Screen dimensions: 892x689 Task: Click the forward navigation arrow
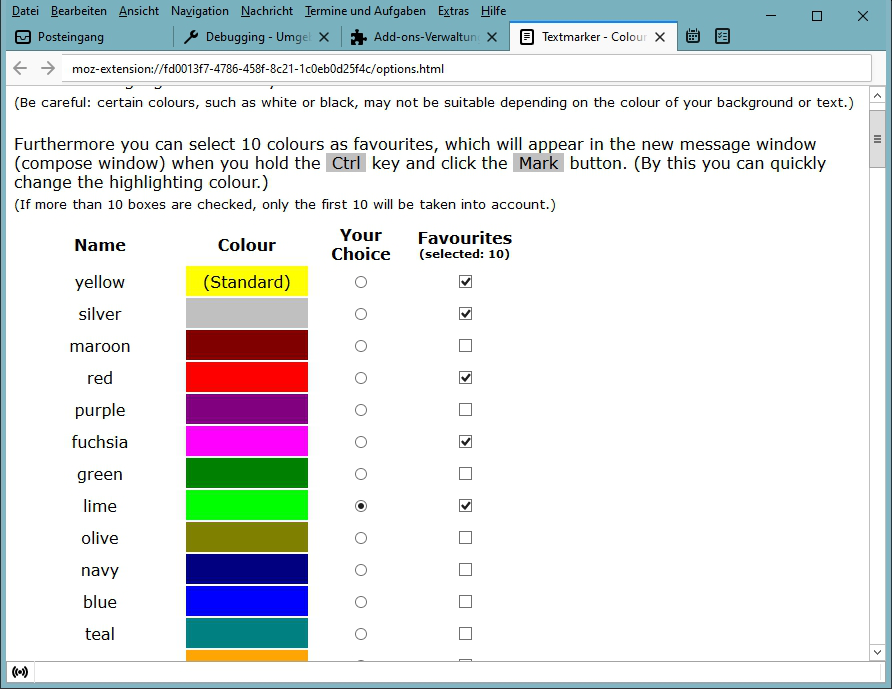click(48, 68)
